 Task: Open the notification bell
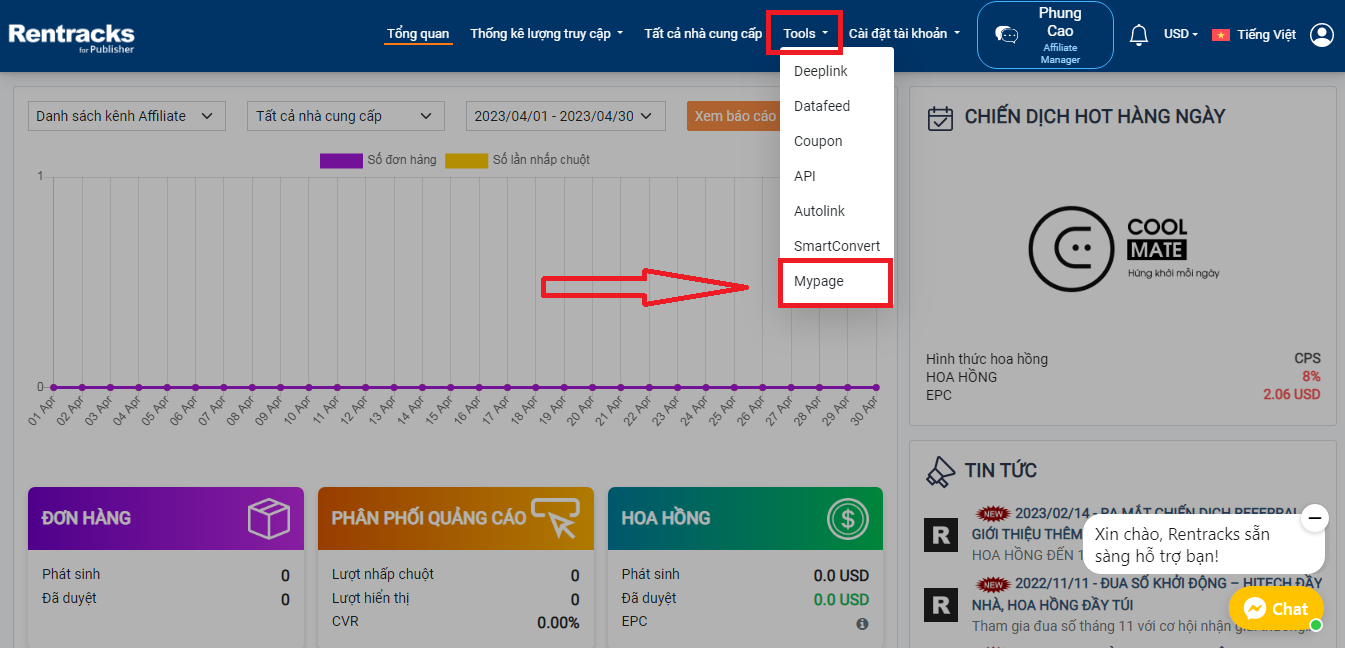pos(1138,33)
